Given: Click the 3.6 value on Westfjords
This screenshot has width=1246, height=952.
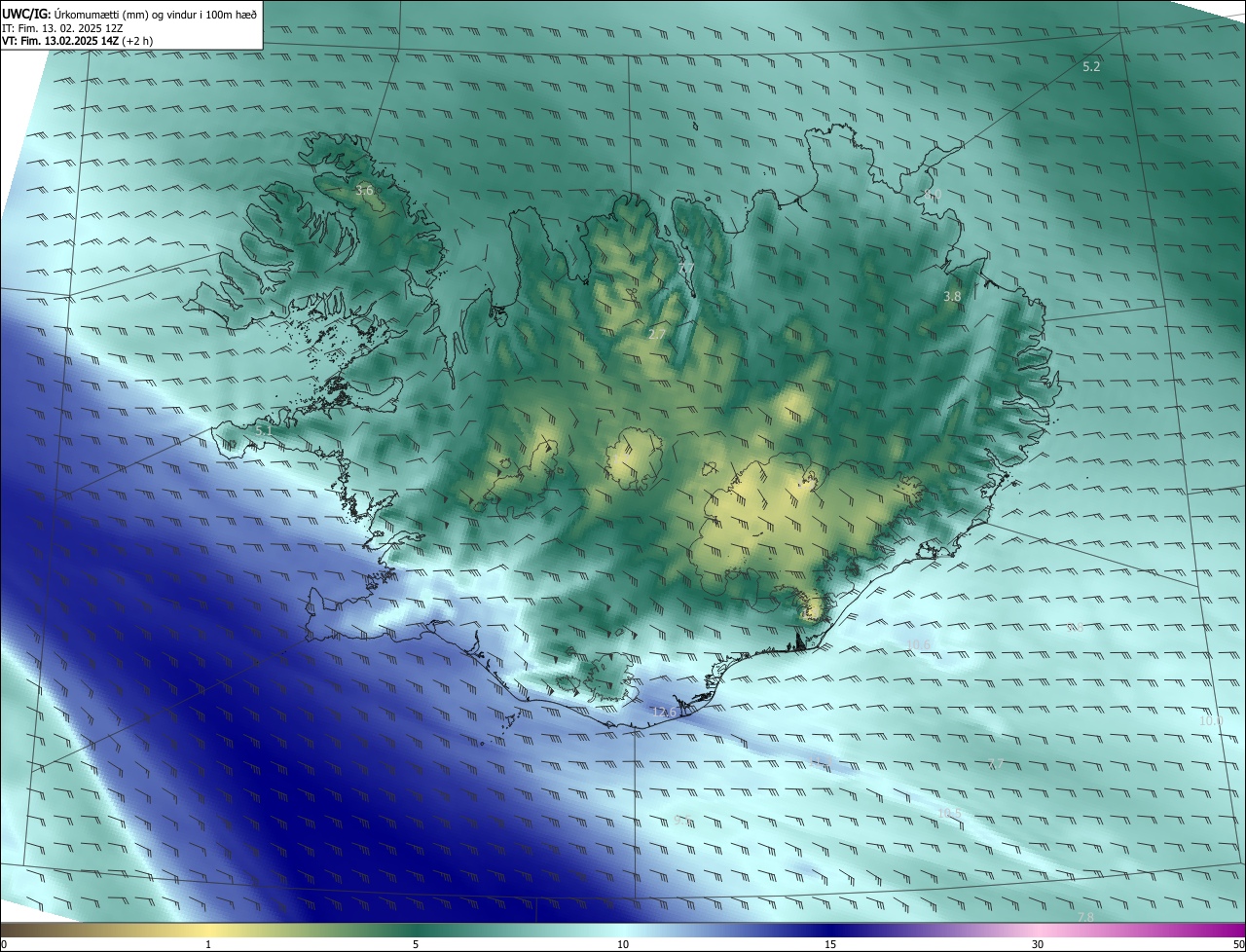Looking at the screenshot, I should tap(364, 190).
